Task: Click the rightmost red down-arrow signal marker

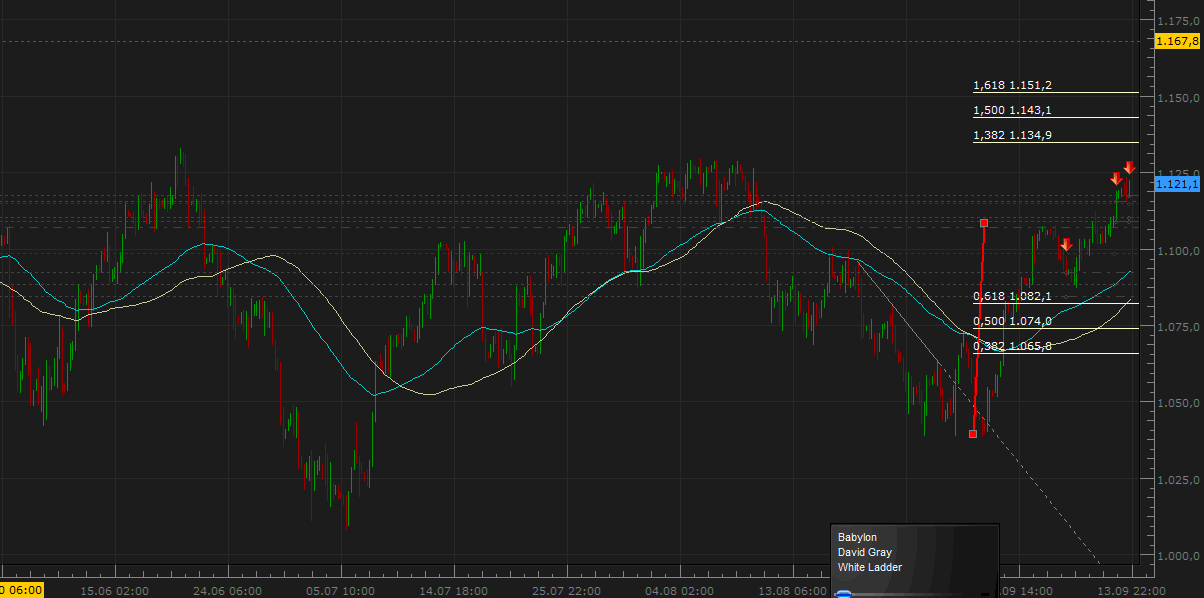Action: pyautogui.click(x=1129, y=168)
